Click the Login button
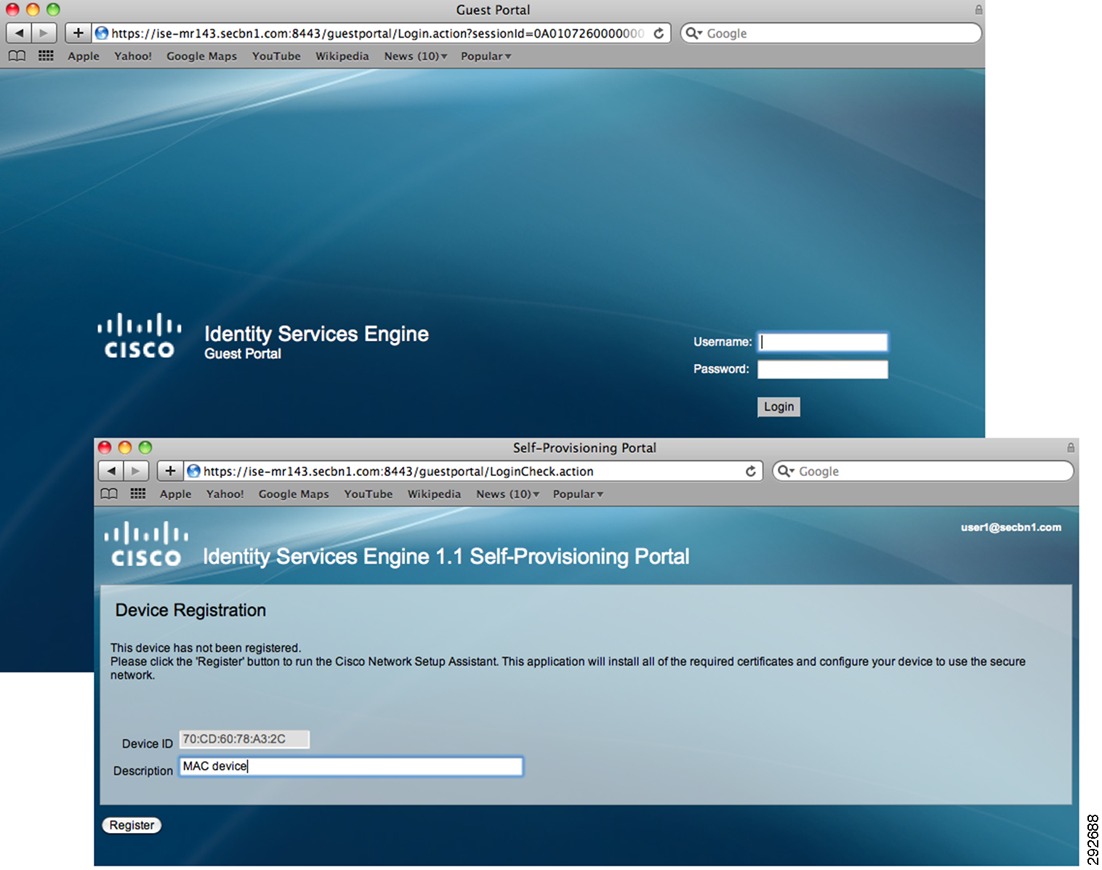1102x870 pixels. pos(779,407)
